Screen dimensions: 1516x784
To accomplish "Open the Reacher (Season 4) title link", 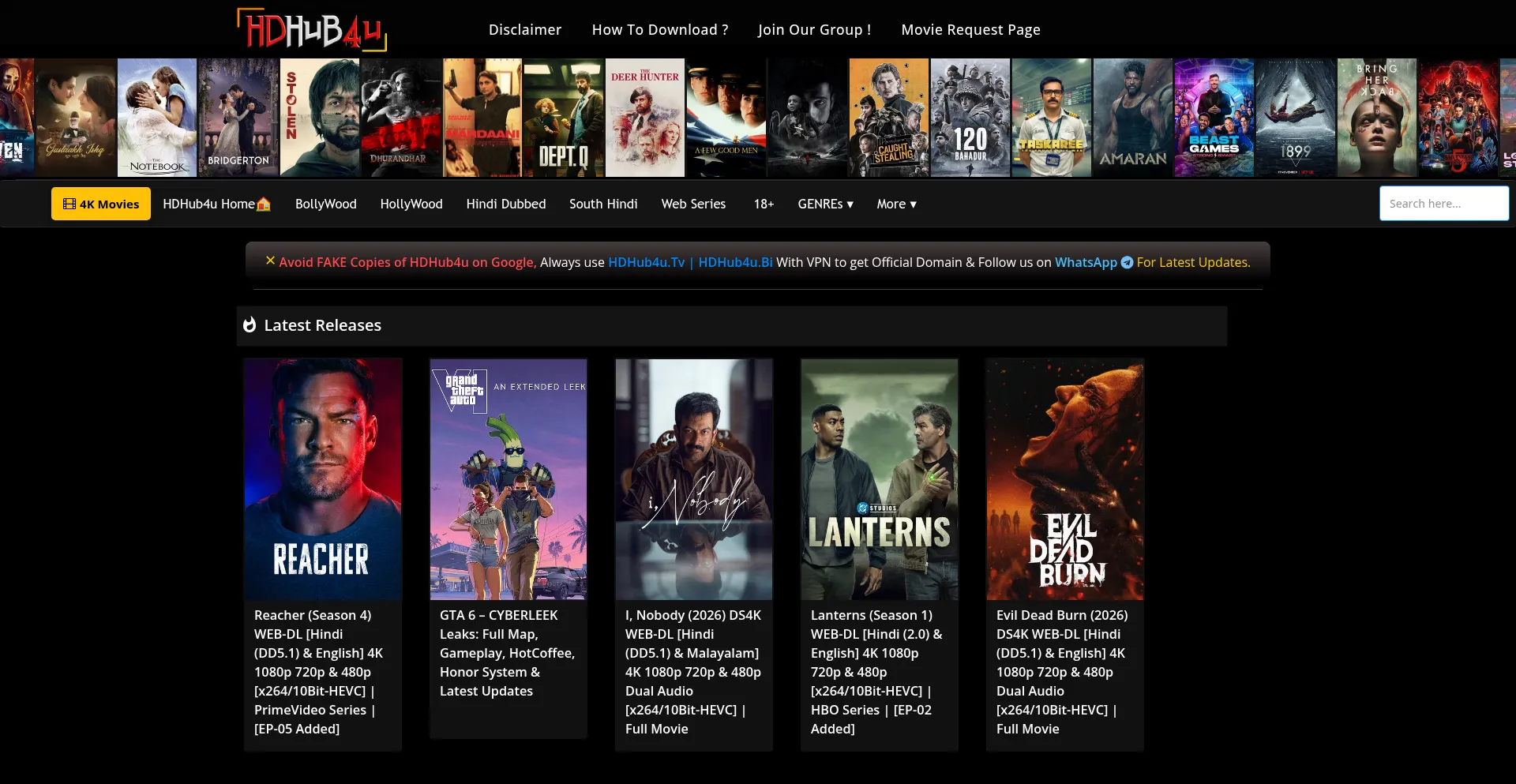I will pos(319,672).
